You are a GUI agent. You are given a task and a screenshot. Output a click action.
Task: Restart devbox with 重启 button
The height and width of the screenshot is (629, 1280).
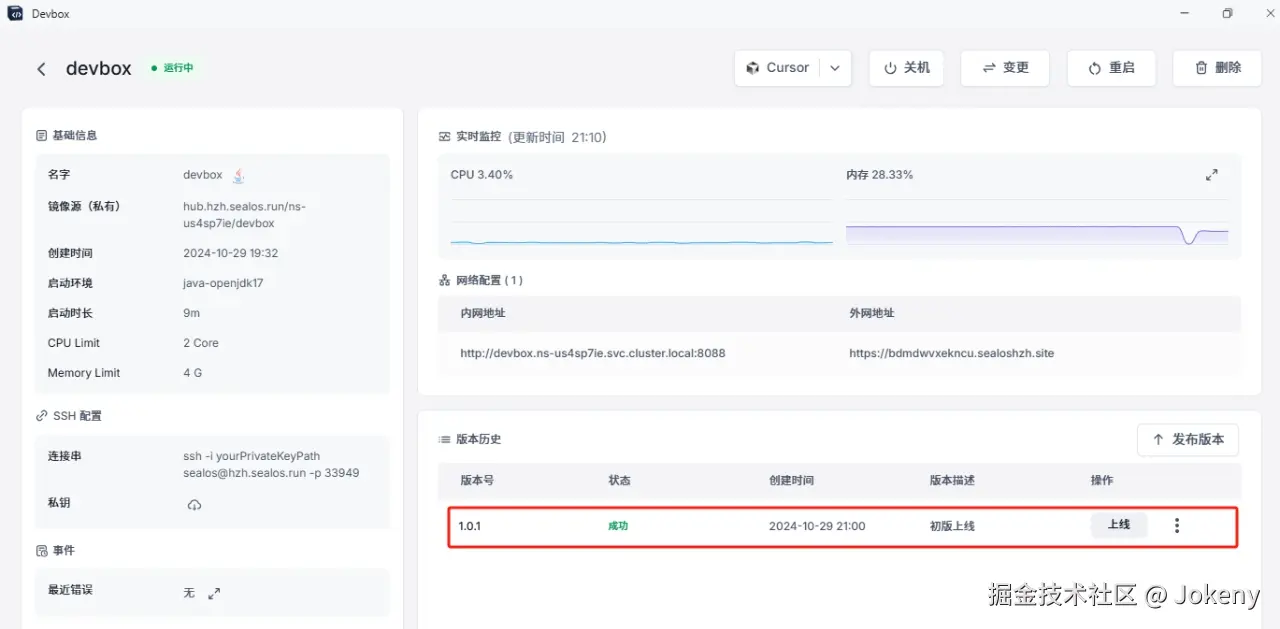1111,68
